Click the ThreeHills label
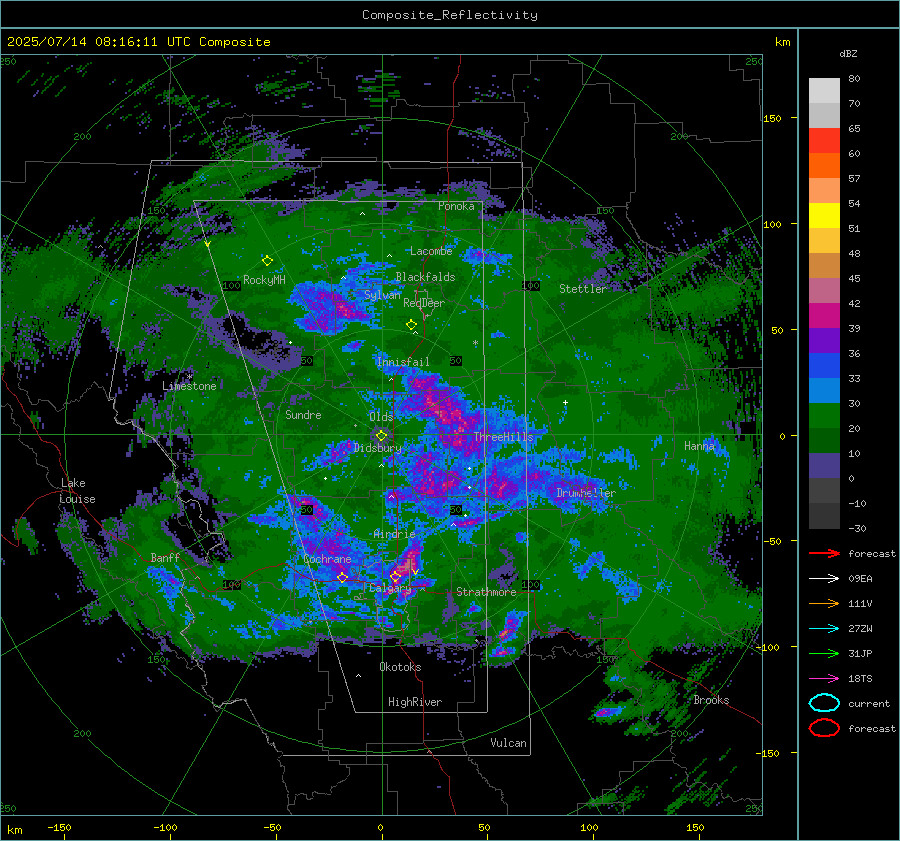The height and width of the screenshot is (841, 900). coord(503,437)
